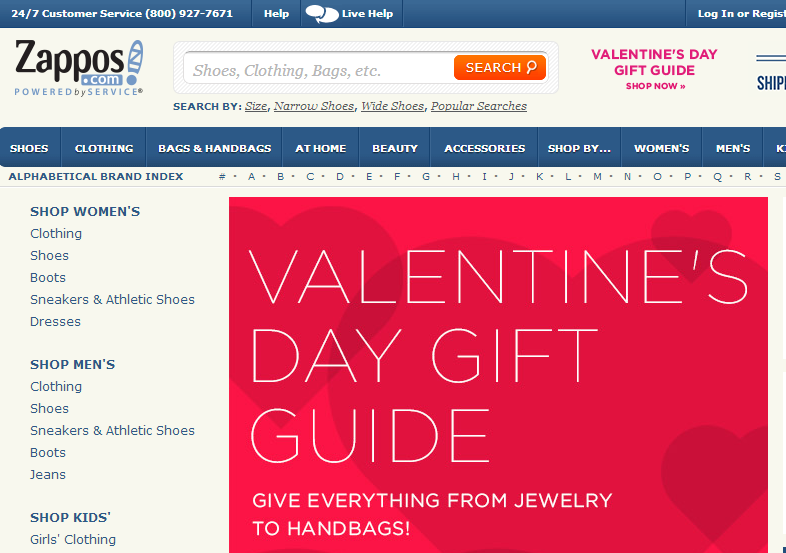
Task: Click the Live Help chat bubble icon
Action: point(322,14)
